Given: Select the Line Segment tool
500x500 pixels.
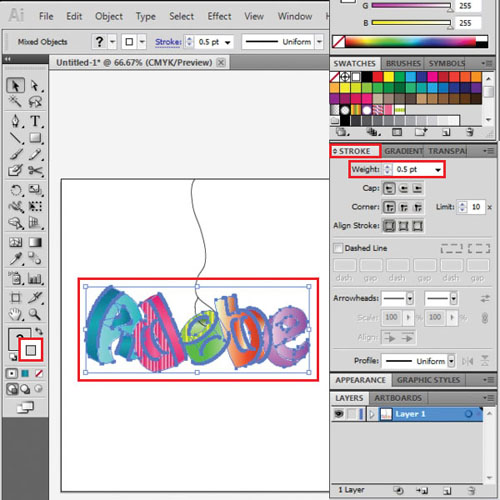Looking at the screenshot, I should [15, 138].
